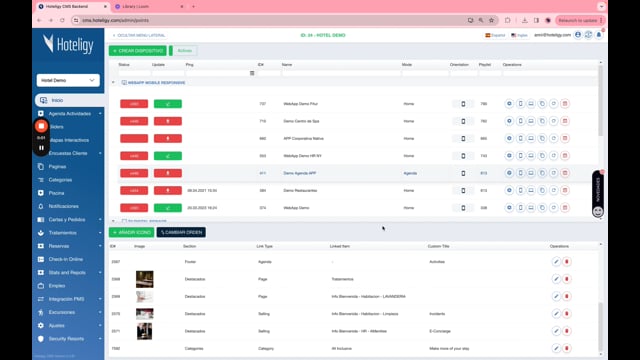The width and height of the screenshot is (640, 360).
Task: Refresh the WebApp Demo Fitur device
Action: pyautogui.click(x=553, y=104)
